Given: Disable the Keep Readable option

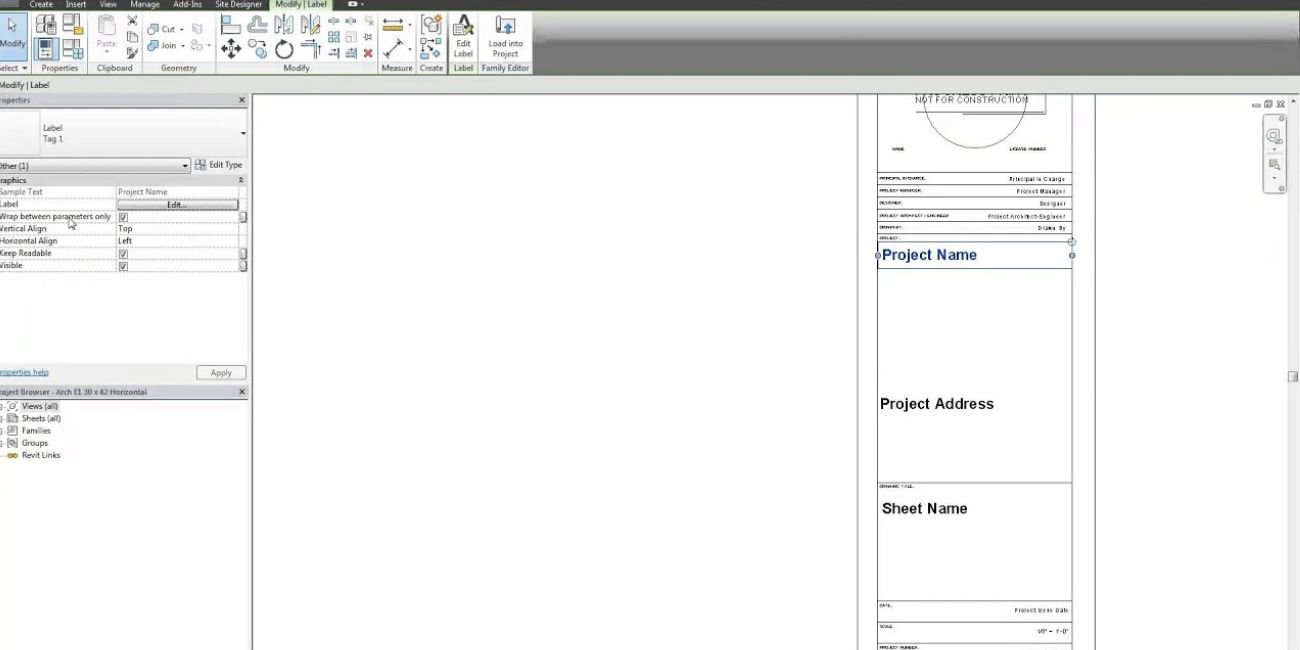Looking at the screenshot, I should [122, 253].
